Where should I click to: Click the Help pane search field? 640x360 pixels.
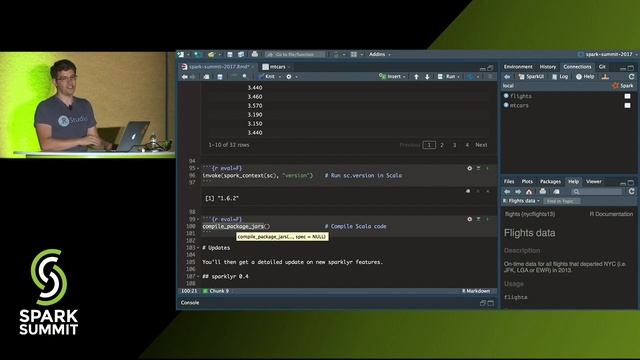coord(598,191)
